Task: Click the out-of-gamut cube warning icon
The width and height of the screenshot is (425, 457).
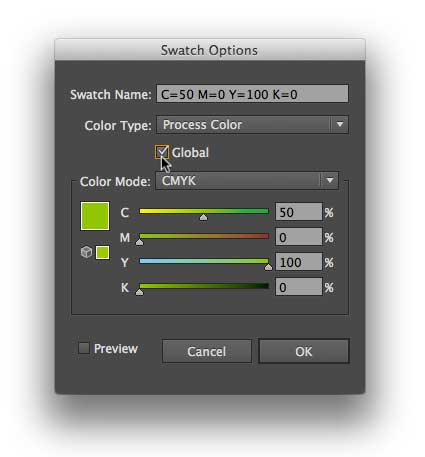Action: coord(86,252)
